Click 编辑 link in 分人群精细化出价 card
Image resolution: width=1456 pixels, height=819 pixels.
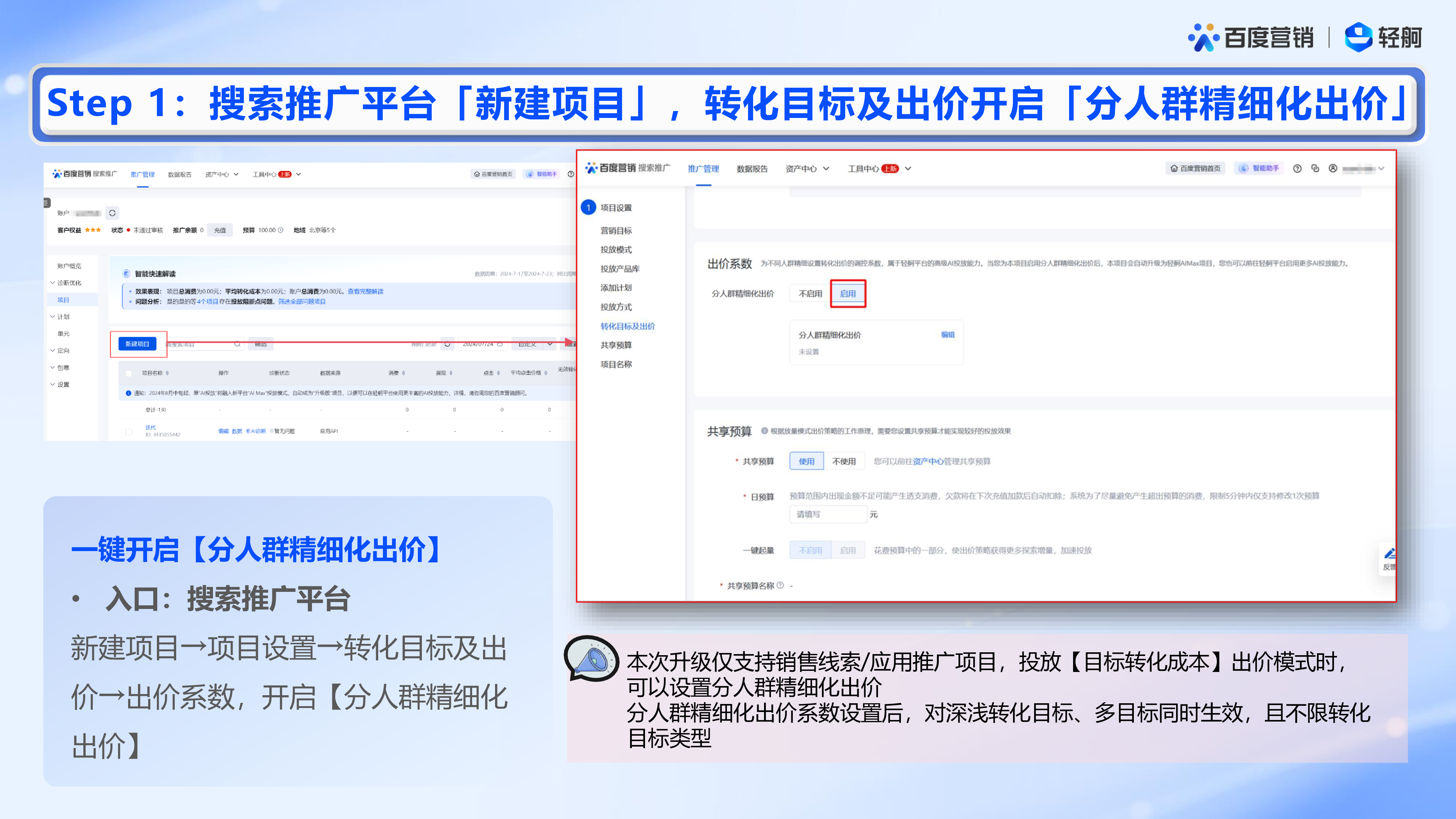947,335
